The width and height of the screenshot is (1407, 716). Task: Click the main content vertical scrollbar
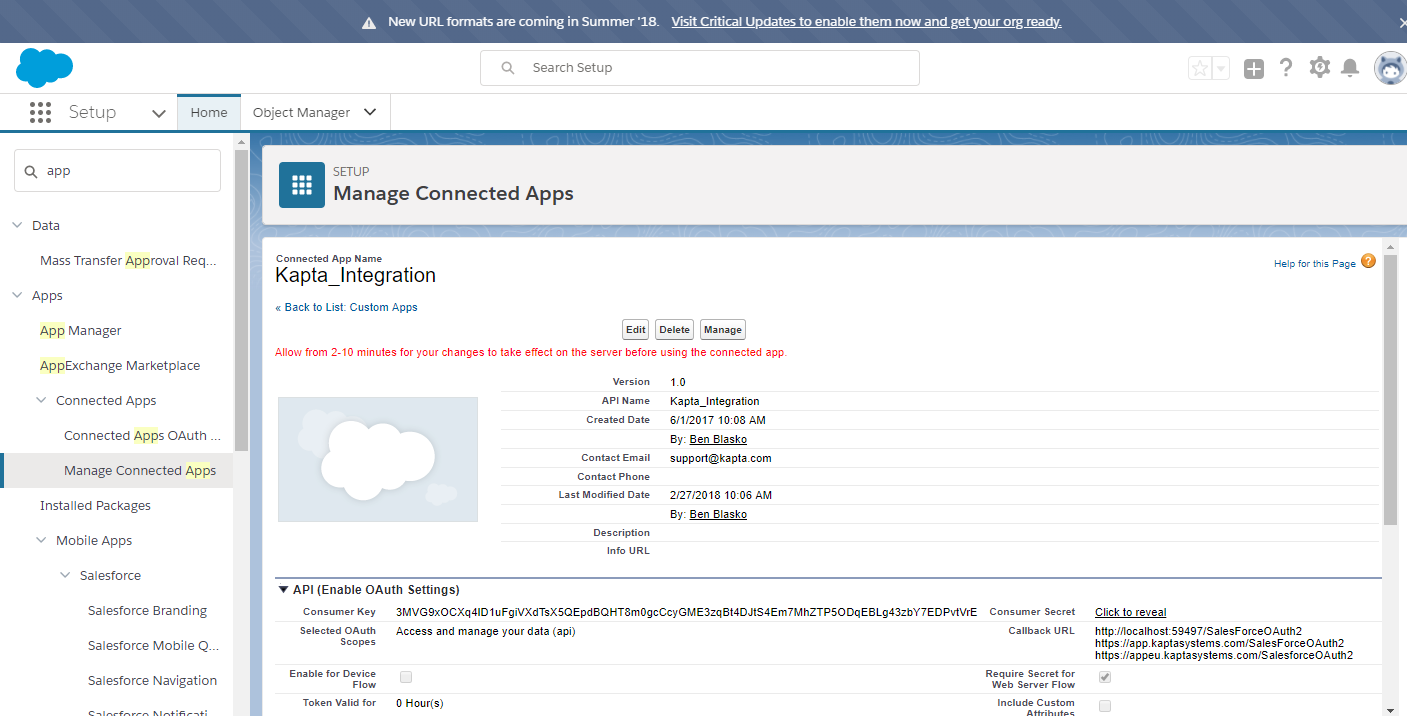[1390, 390]
